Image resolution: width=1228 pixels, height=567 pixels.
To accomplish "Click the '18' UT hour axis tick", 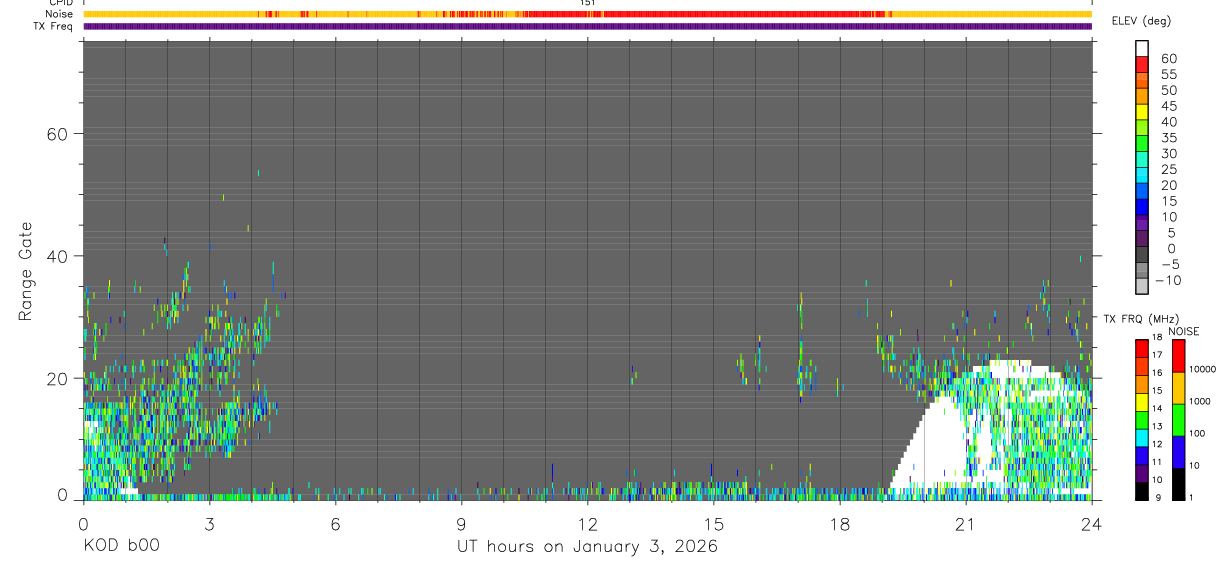I will coord(839,523).
